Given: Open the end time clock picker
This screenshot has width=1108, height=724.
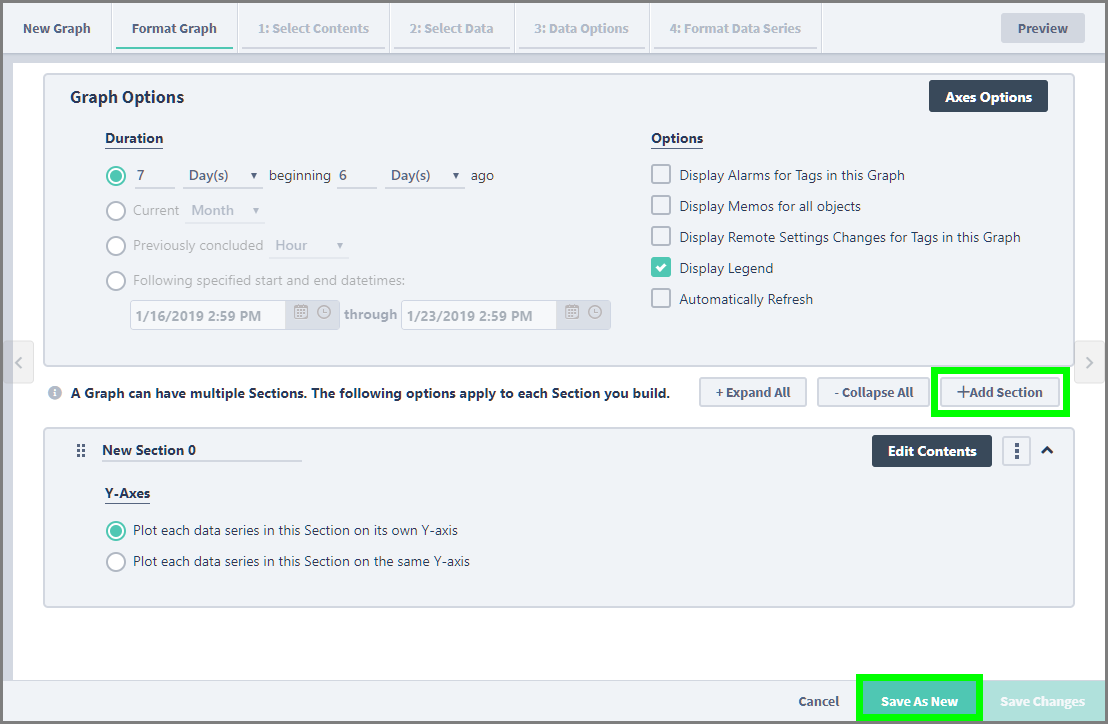Looking at the screenshot, I should click(x=595, y=312).
